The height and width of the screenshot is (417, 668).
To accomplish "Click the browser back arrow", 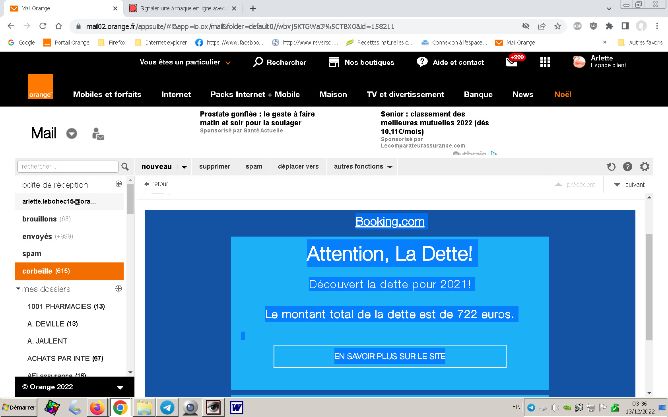I will pyautogui.click(x=11, y=26).
